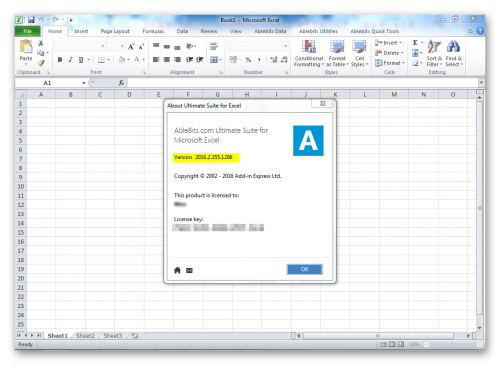Open the green File tab
The width and height of the screenshot is (500, 365).
click(x=28, y=31)
